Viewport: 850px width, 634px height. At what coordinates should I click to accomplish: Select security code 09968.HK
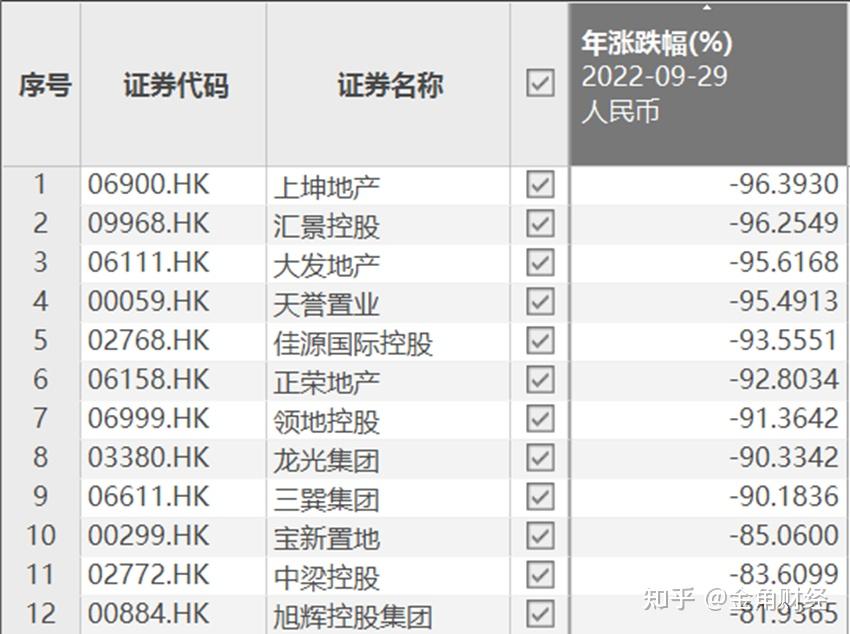(149, 223)
